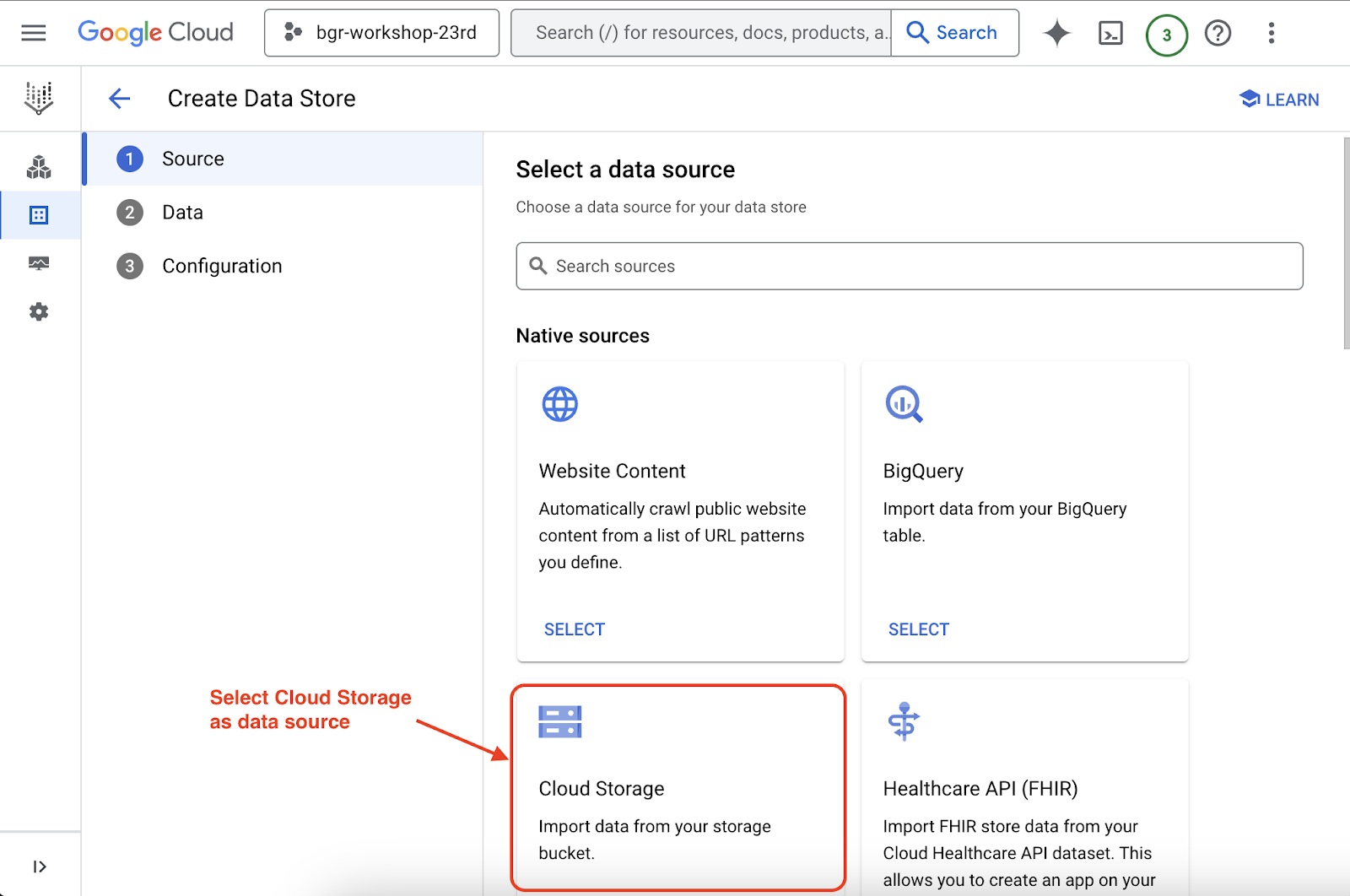Image resolution: width=1350 pixels, height=896 pixels.
Task: Click the Gemini AI sparkle icon
Action: (1056, 33)
